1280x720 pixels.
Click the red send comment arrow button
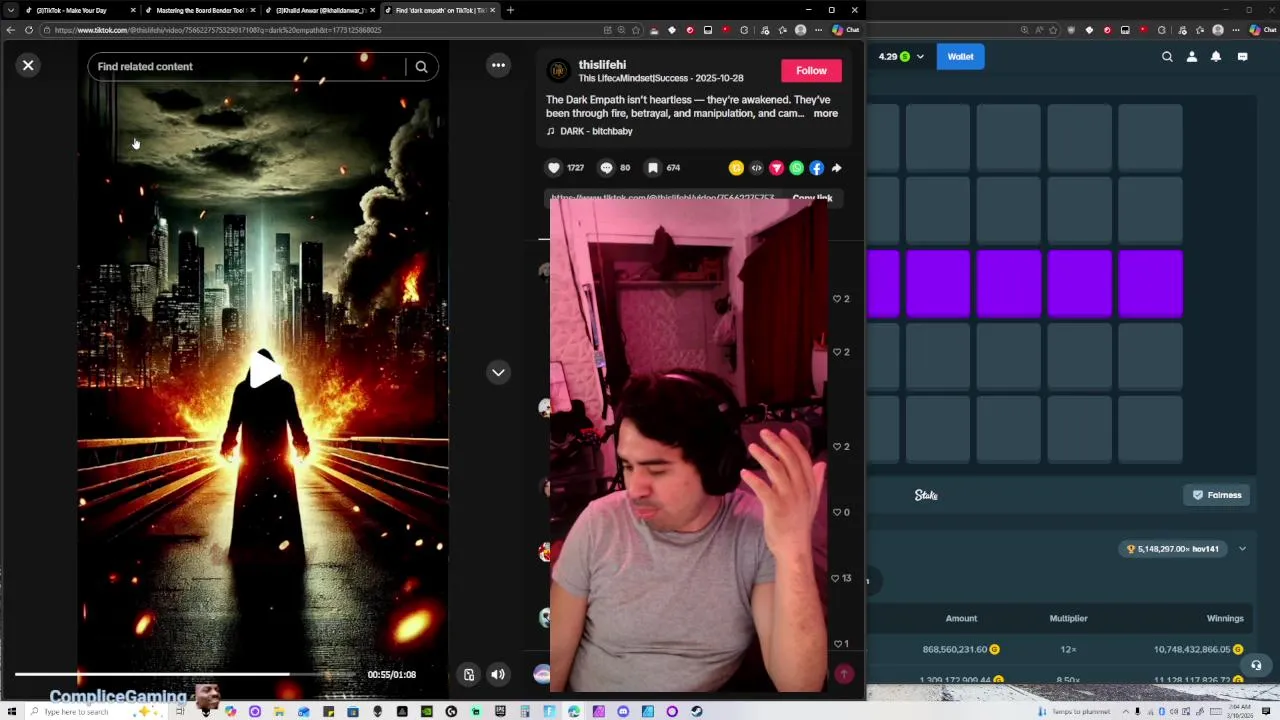click(843, 674)
